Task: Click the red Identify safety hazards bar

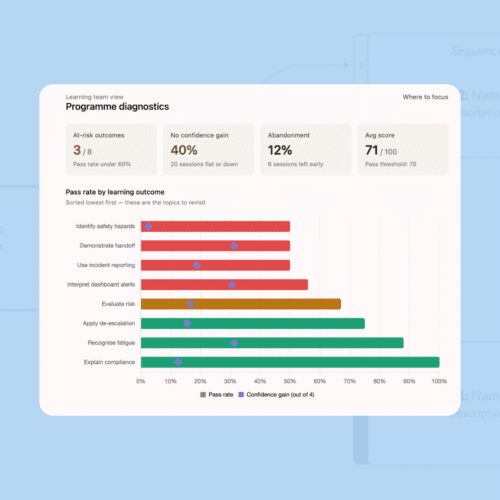Action: [215, 227]
